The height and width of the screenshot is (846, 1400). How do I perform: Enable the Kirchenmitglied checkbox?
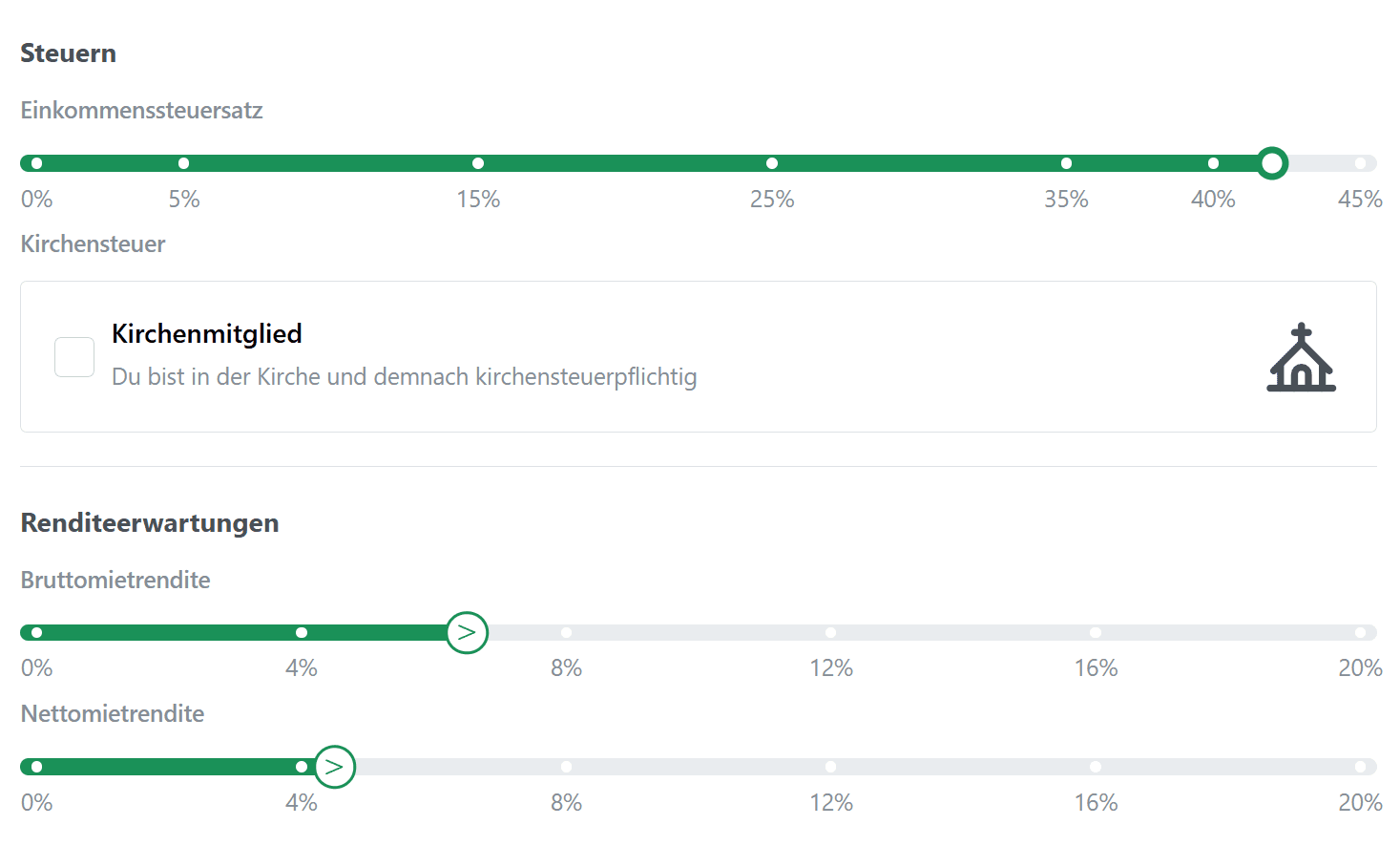[x=73, y=356]
